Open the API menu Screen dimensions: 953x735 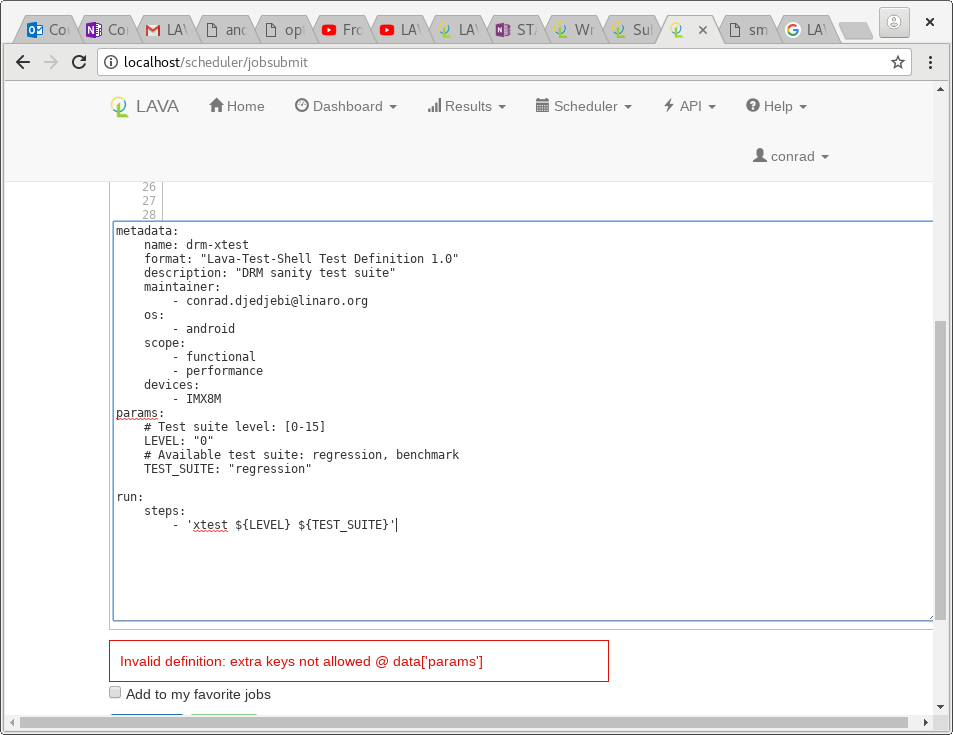[x=689, y=106]
